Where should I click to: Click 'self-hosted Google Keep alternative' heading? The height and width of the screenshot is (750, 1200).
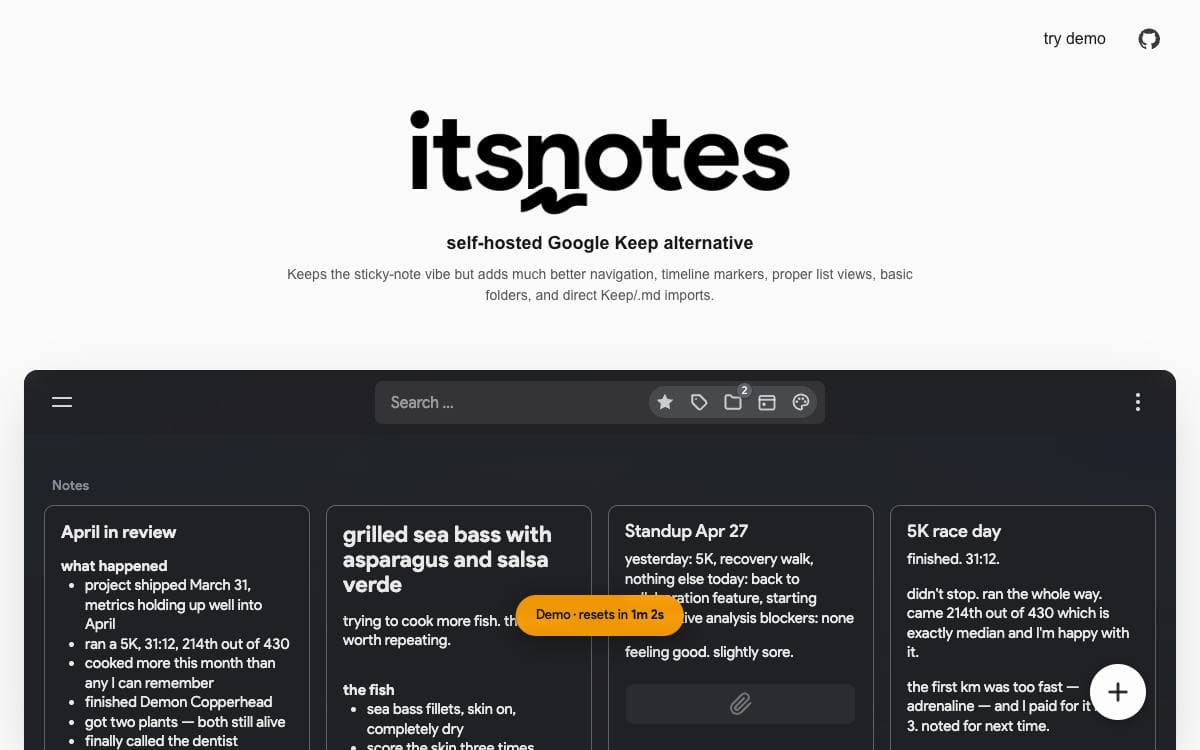(x=600, y=243)
